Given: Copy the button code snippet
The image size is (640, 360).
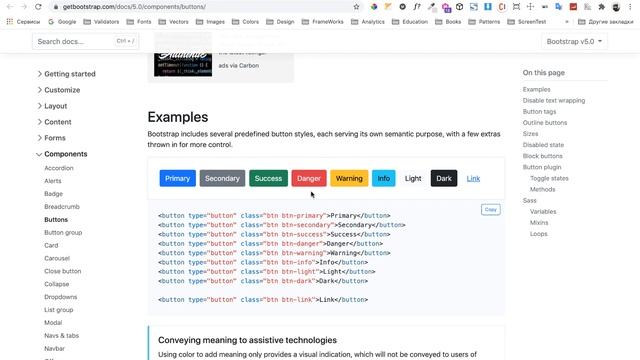Looking at the screenshot, I should coord(491,209).
